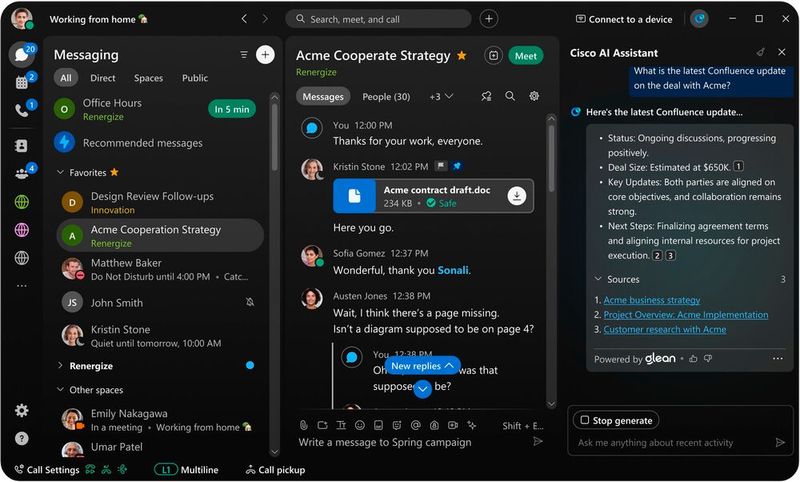Image resolution: width=800 pixels, height=482 pixels.
Task: Open the Acme business strategy source link
Action: click(x=652, y=300)
